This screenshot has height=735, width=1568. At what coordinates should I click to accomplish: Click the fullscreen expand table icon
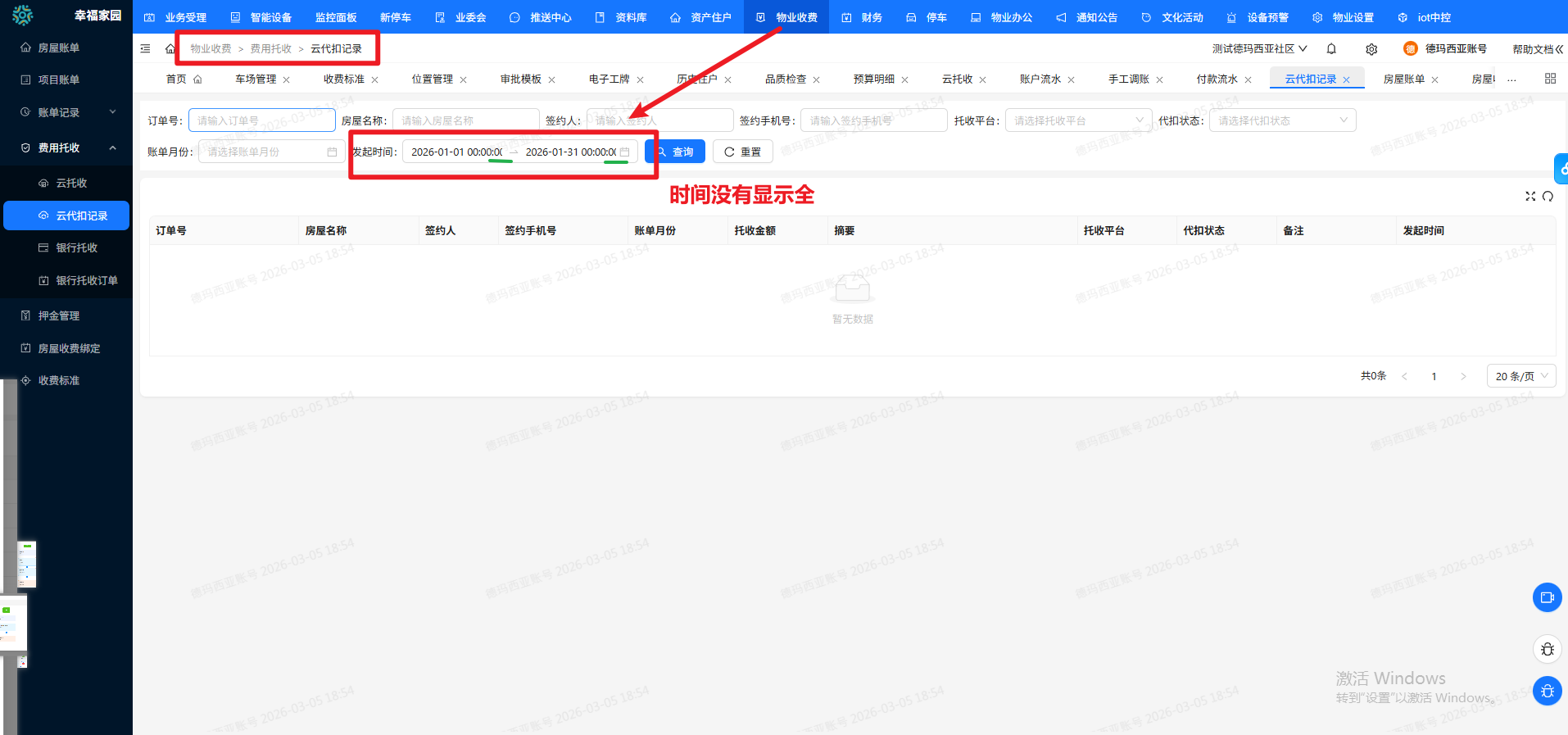(1529, 196)
